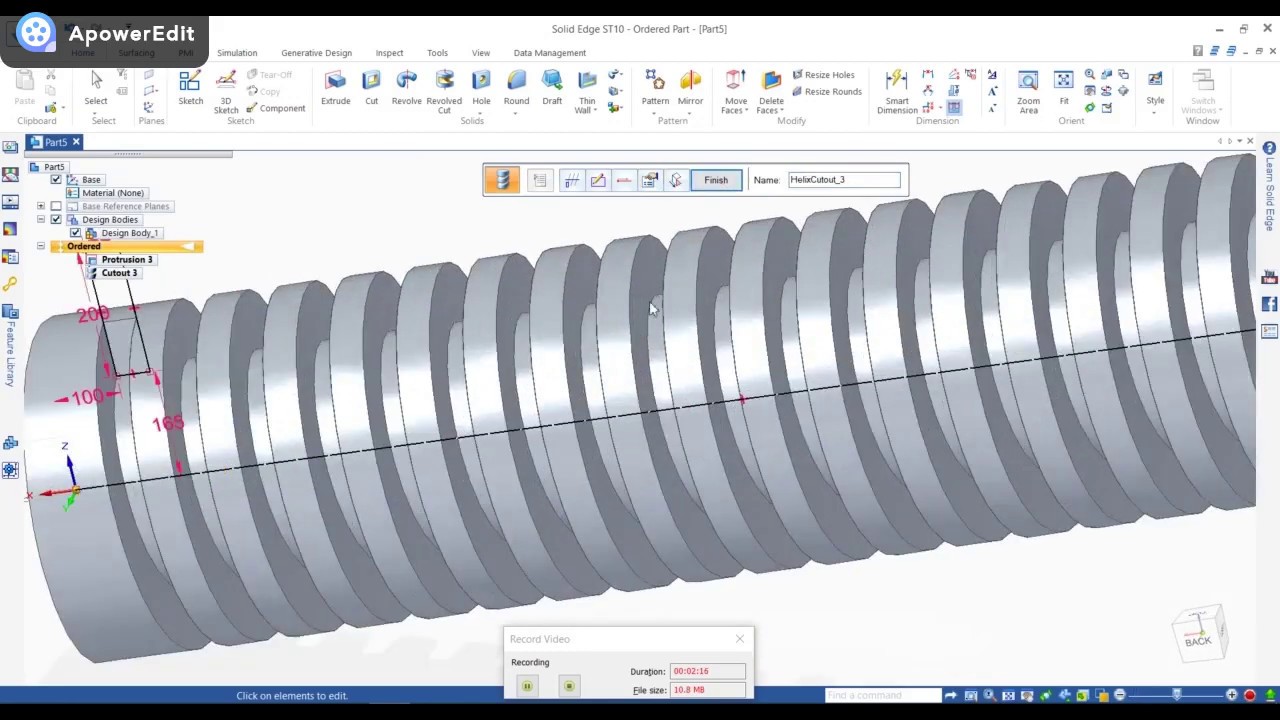Activate Smart Dimension
1280x720 pixels.
point(897,91)
